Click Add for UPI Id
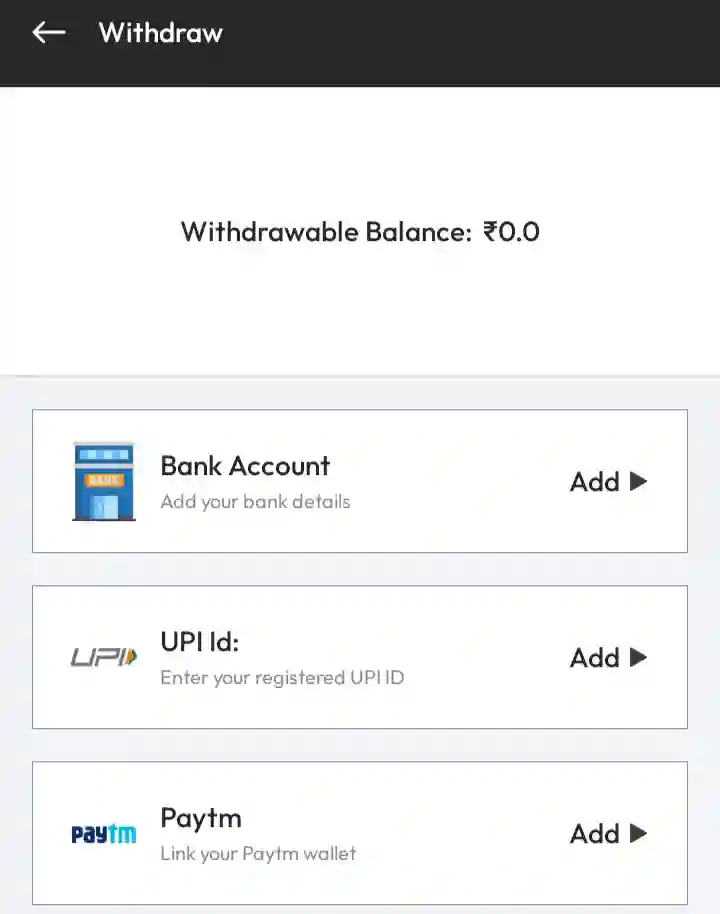Image resolution: width=720 pixels, height=914 pixels. (608, 658)
